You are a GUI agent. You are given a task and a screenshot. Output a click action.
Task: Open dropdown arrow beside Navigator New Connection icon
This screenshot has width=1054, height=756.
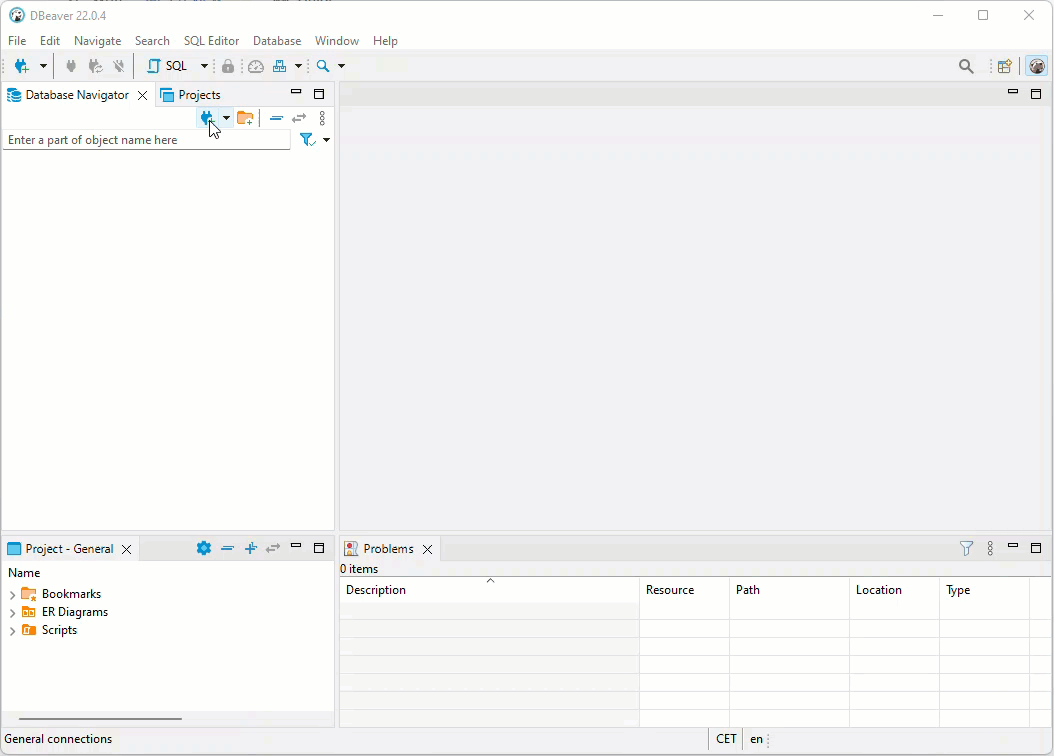[x=227, y=118]
